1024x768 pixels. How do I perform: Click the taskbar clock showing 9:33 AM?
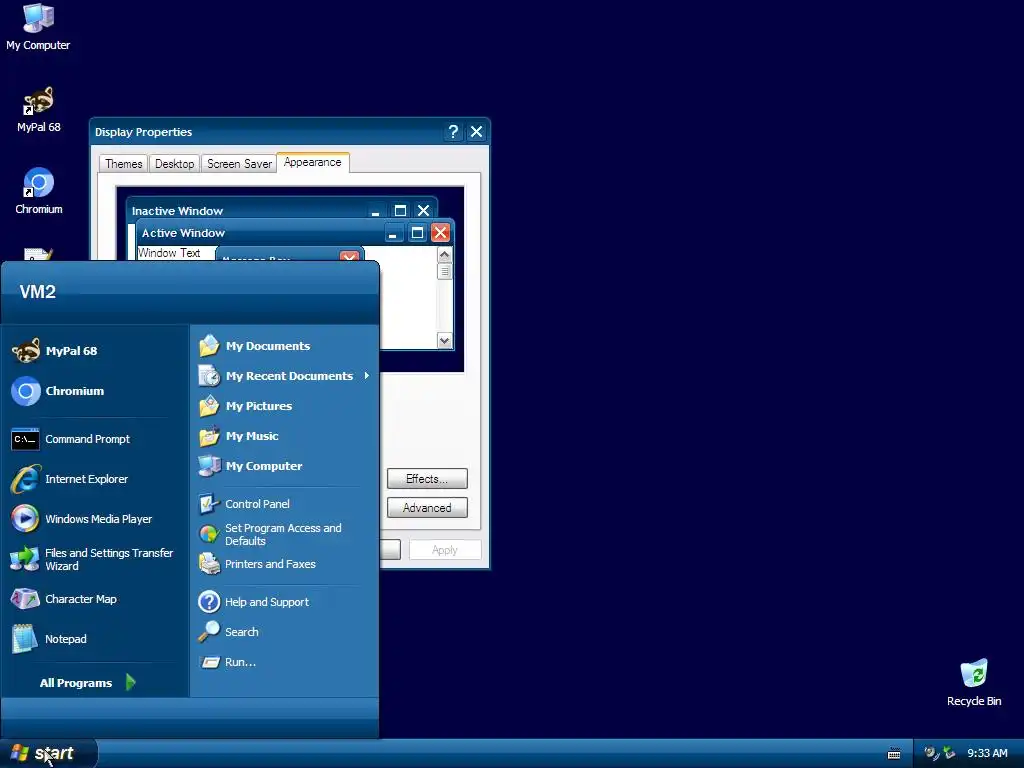point(987,753)
